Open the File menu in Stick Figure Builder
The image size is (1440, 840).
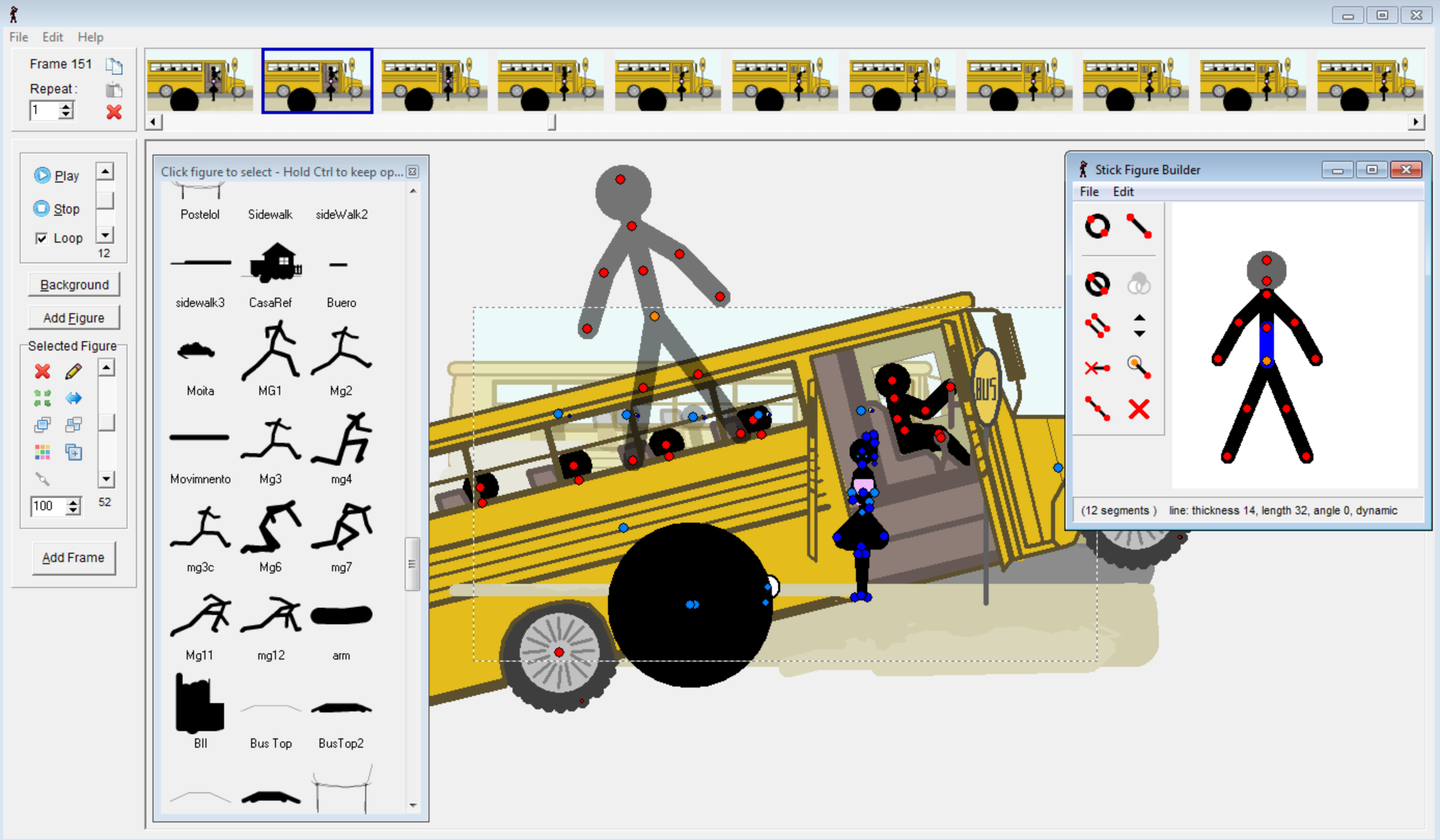click(1089, 192)
